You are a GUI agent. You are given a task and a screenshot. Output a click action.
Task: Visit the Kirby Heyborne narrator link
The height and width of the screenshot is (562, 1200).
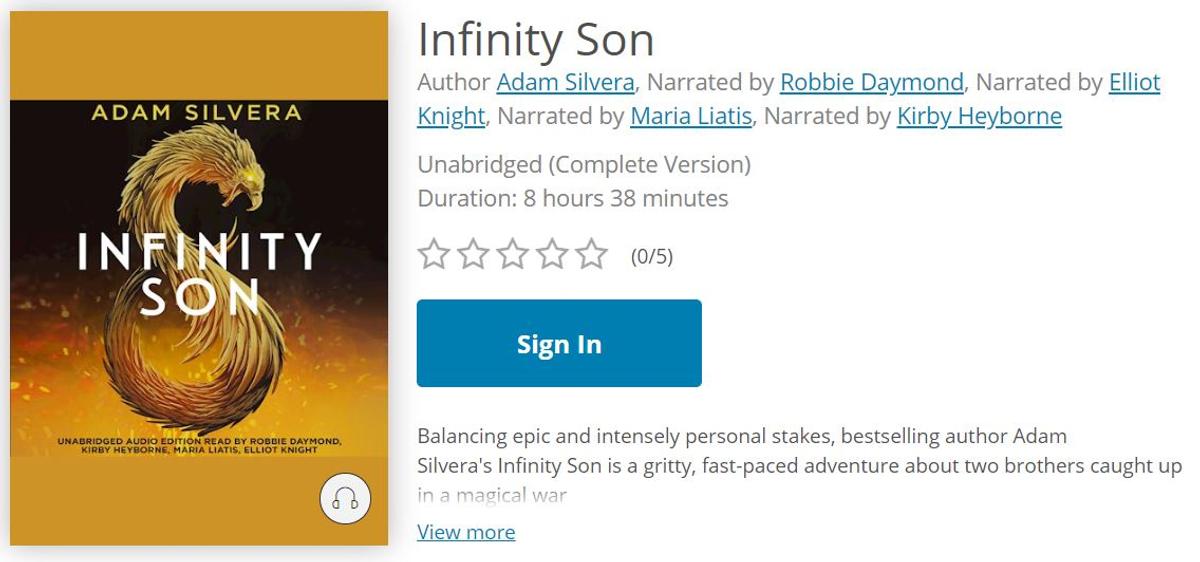(979, 116)
